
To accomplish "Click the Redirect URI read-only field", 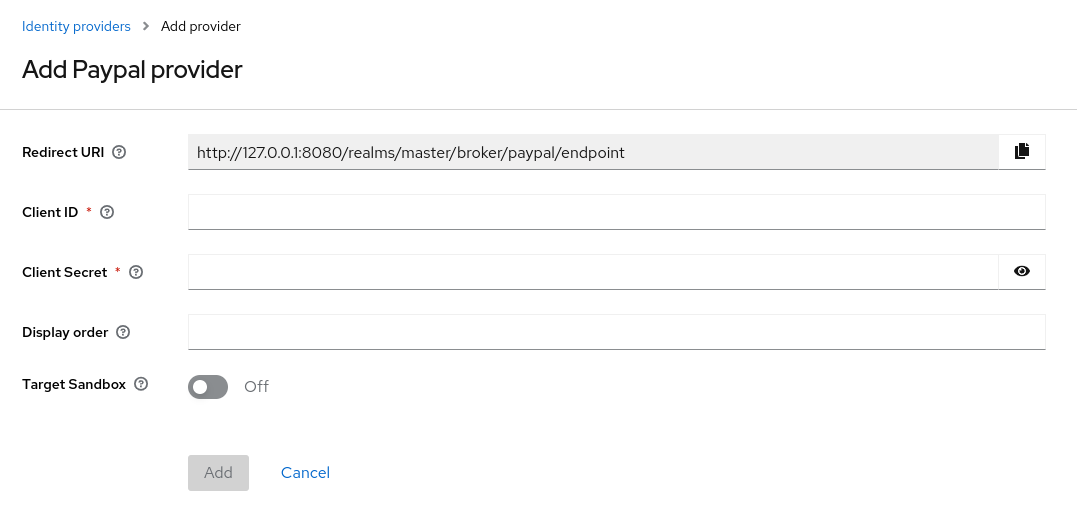I will 592,152.
